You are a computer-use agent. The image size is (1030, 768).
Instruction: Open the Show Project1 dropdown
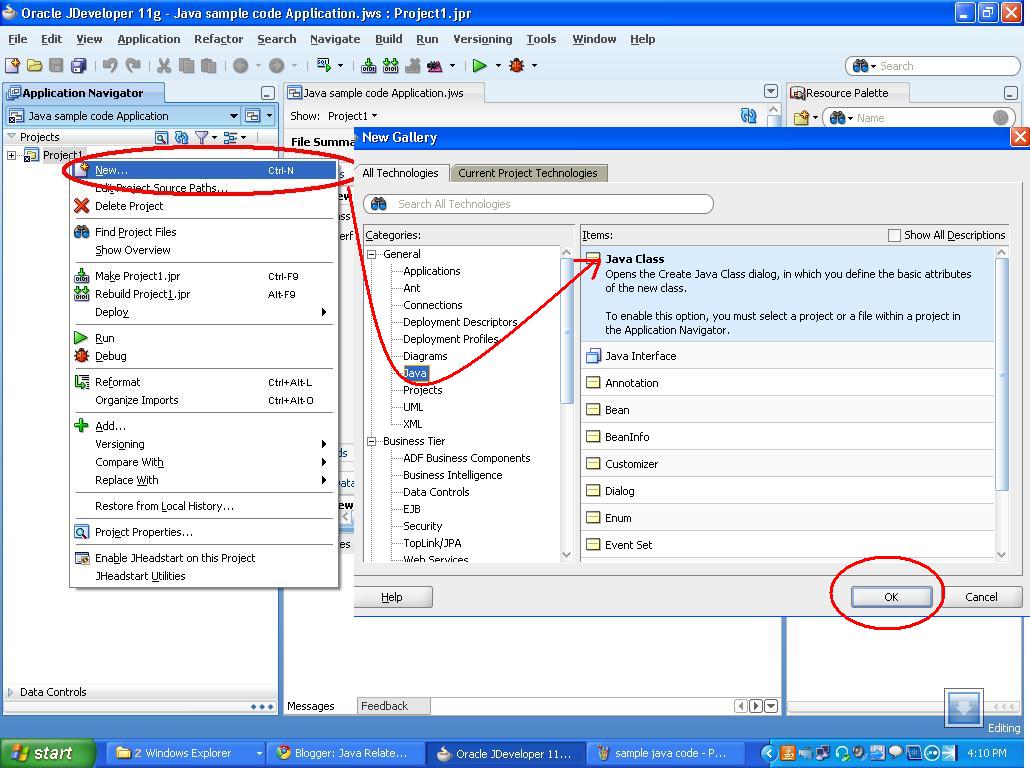[374, 116]
